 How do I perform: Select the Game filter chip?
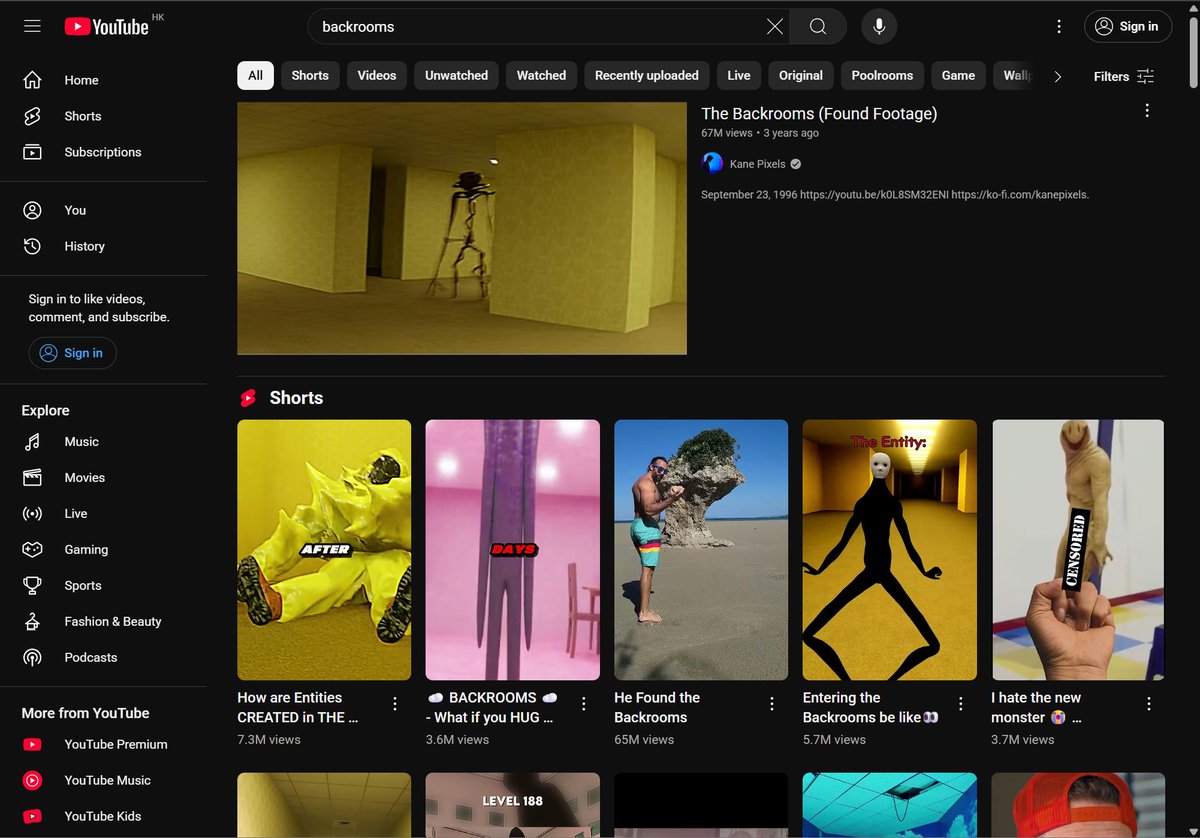point(958,75)
